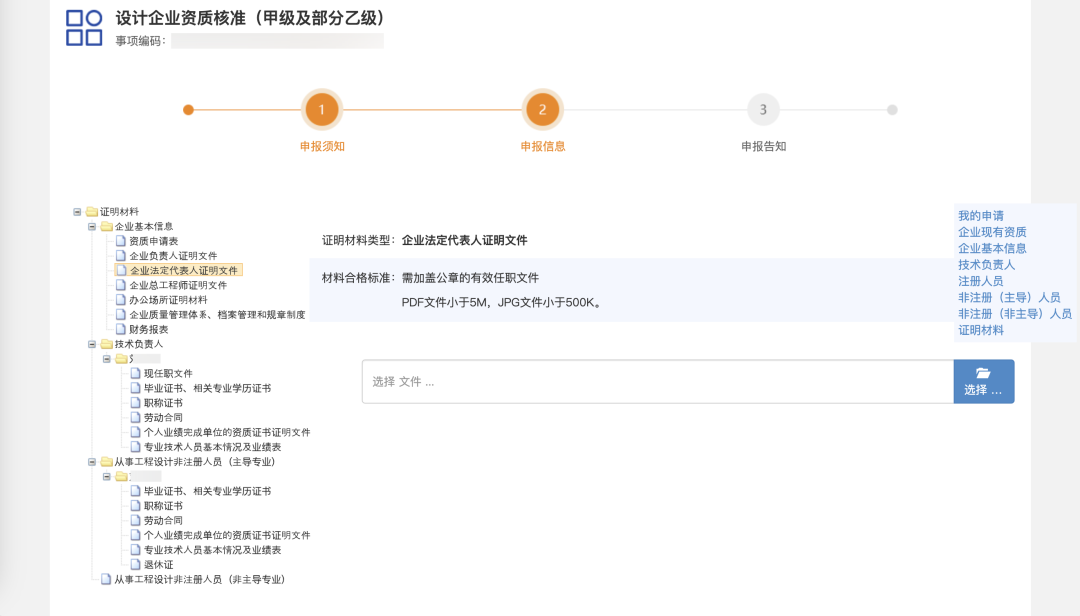This screenshot has height=616, width=1080.
Task: Click the document icon beside 企业负责人证明文件
Action: pos(120,255)
